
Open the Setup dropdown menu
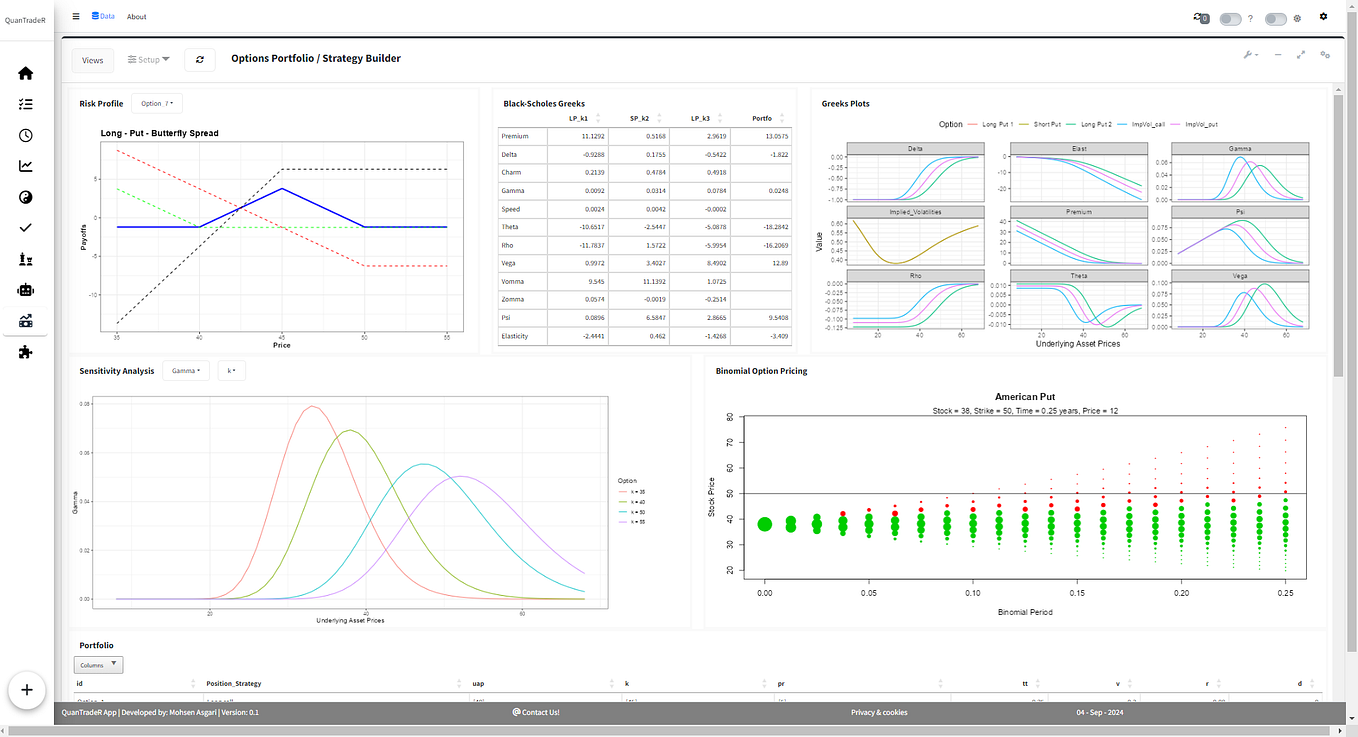point(148,59)
